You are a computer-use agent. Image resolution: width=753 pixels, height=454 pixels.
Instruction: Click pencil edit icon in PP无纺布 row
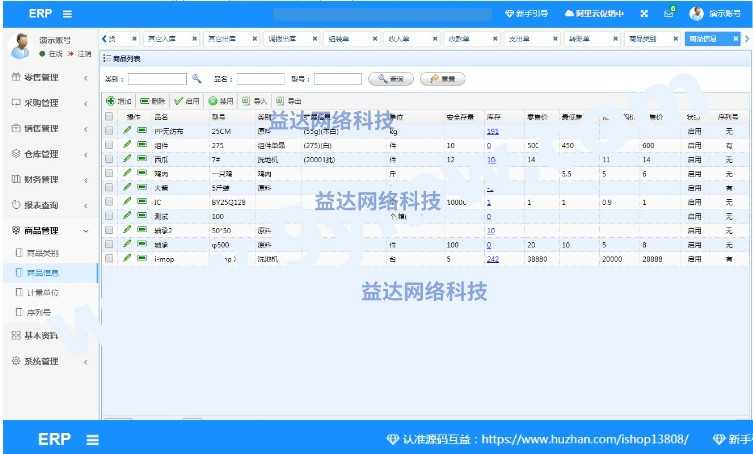[x=127, y=130]
